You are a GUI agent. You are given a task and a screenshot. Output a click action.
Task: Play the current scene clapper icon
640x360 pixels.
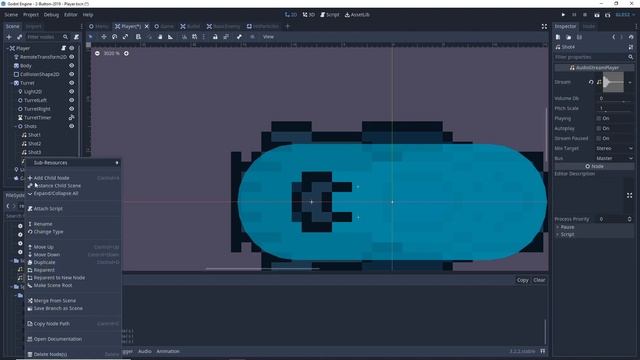pyautogui.click(x=597, y=15)
